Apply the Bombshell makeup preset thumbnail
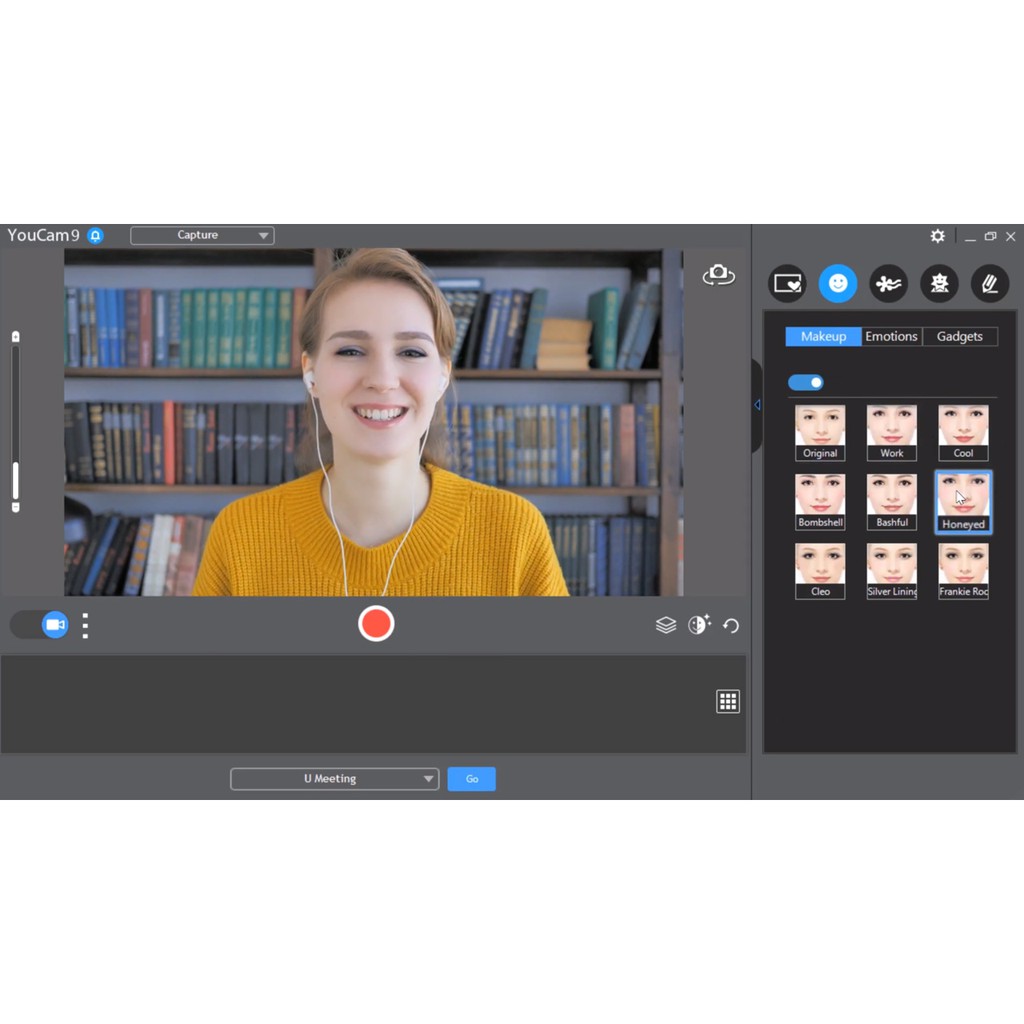The image size is (1024, 1024). click(x=820, y=500)
